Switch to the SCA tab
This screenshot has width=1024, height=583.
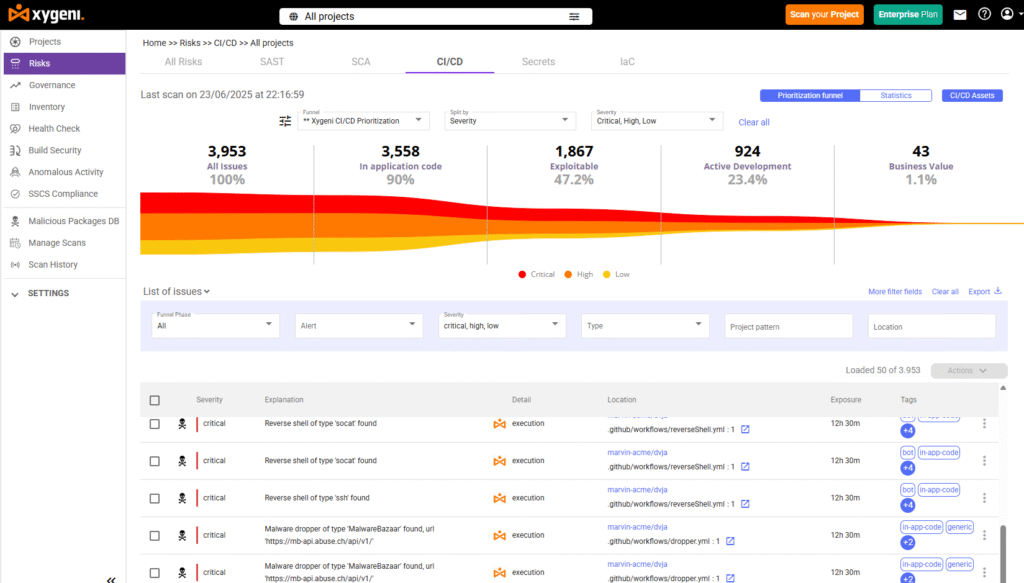pos(360,62)
